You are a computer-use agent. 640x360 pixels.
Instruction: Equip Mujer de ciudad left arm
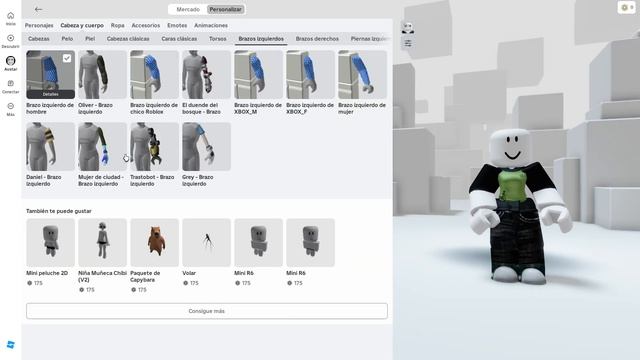102,147
